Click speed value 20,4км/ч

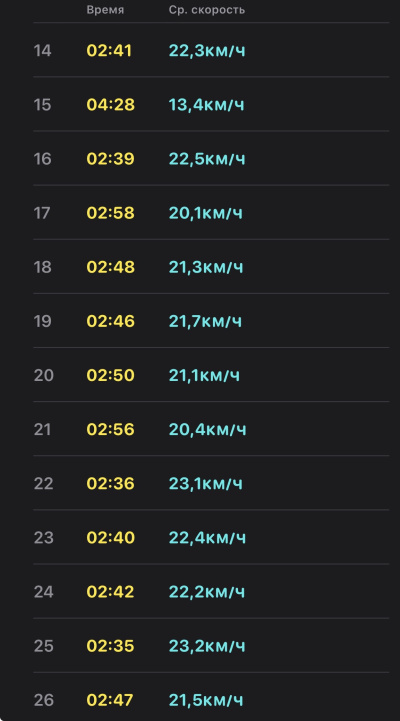(207, 430)
